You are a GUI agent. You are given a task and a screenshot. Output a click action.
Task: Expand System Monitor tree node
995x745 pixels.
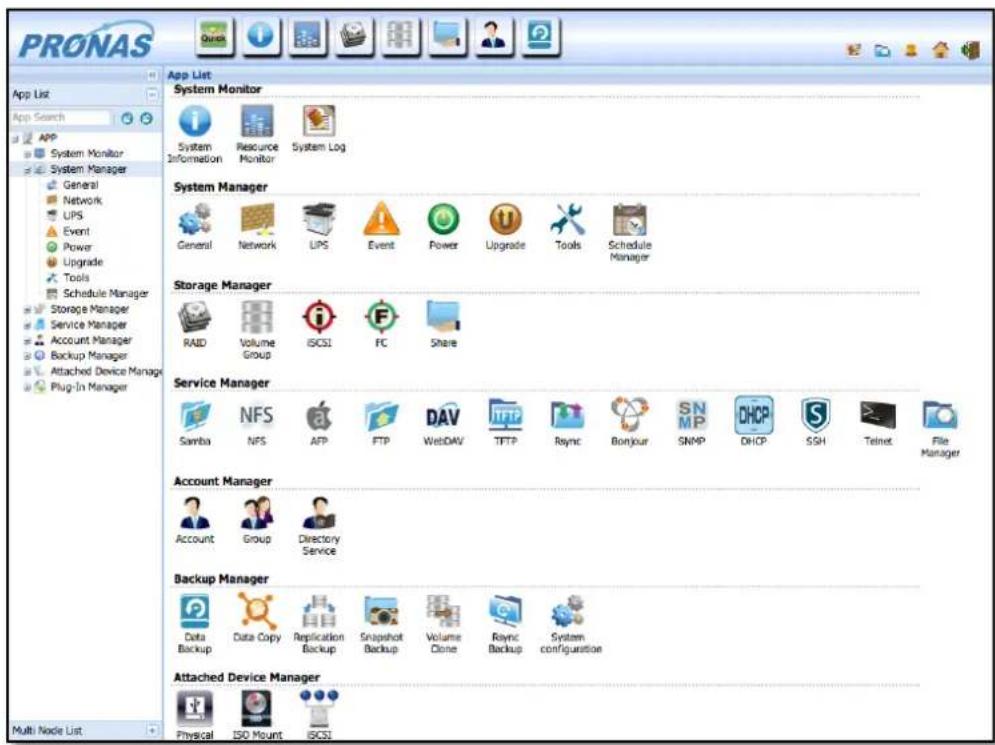(x=27, y=154)
